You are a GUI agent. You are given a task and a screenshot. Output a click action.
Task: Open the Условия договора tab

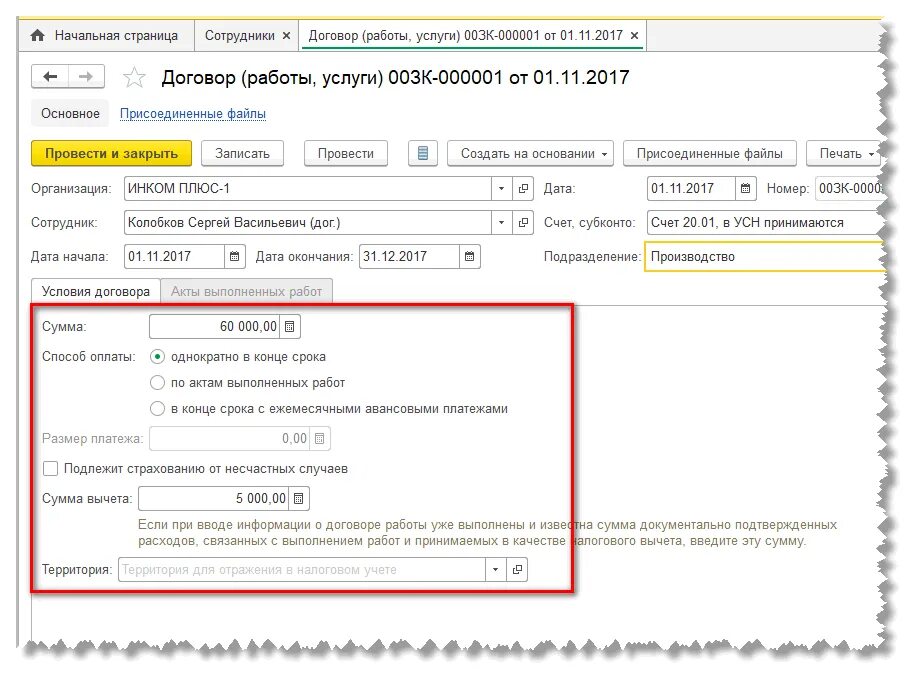[96, 292]
